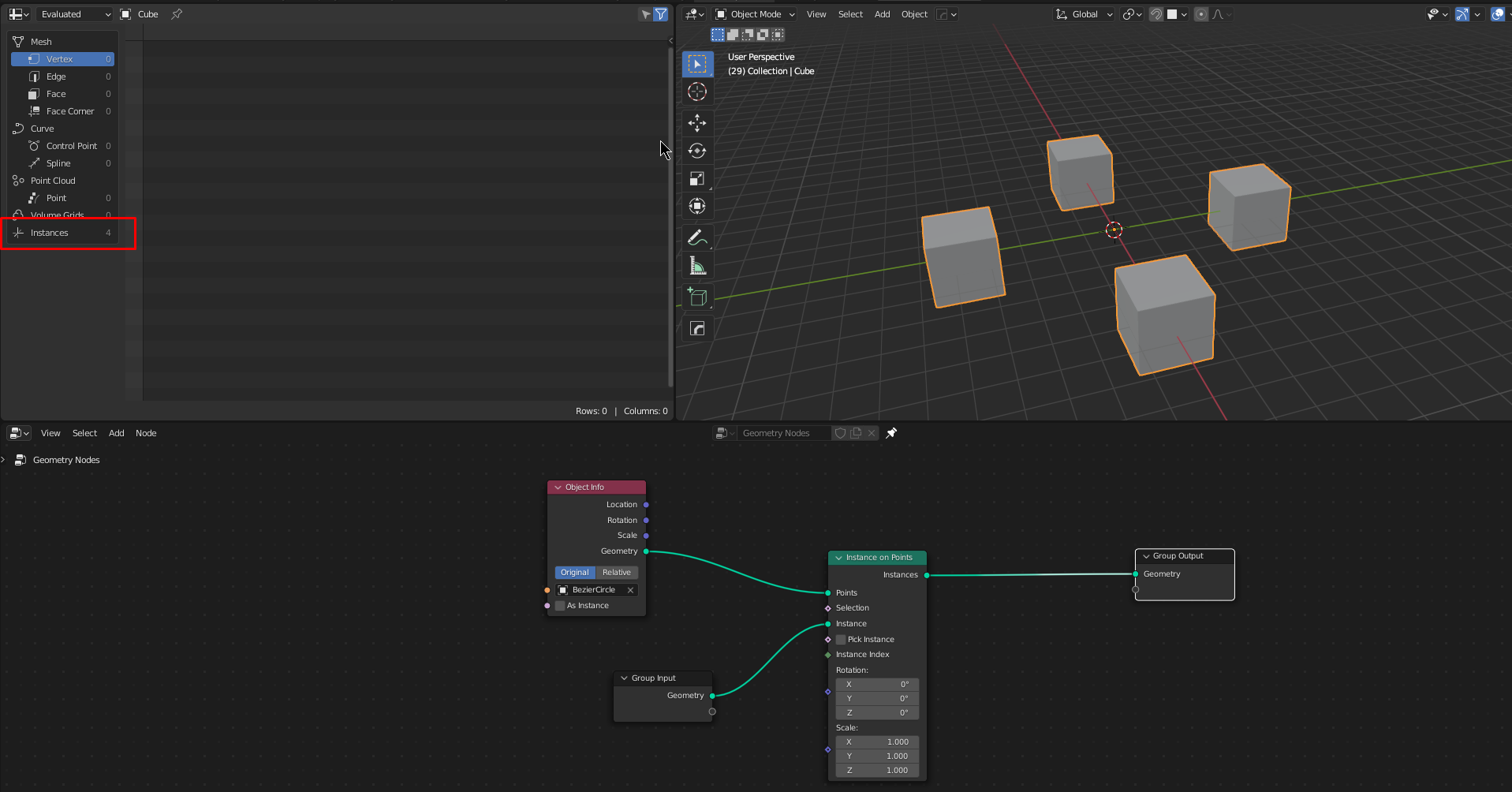Open the viewport Object menu

pyautogui.click(x=914, y=14)
